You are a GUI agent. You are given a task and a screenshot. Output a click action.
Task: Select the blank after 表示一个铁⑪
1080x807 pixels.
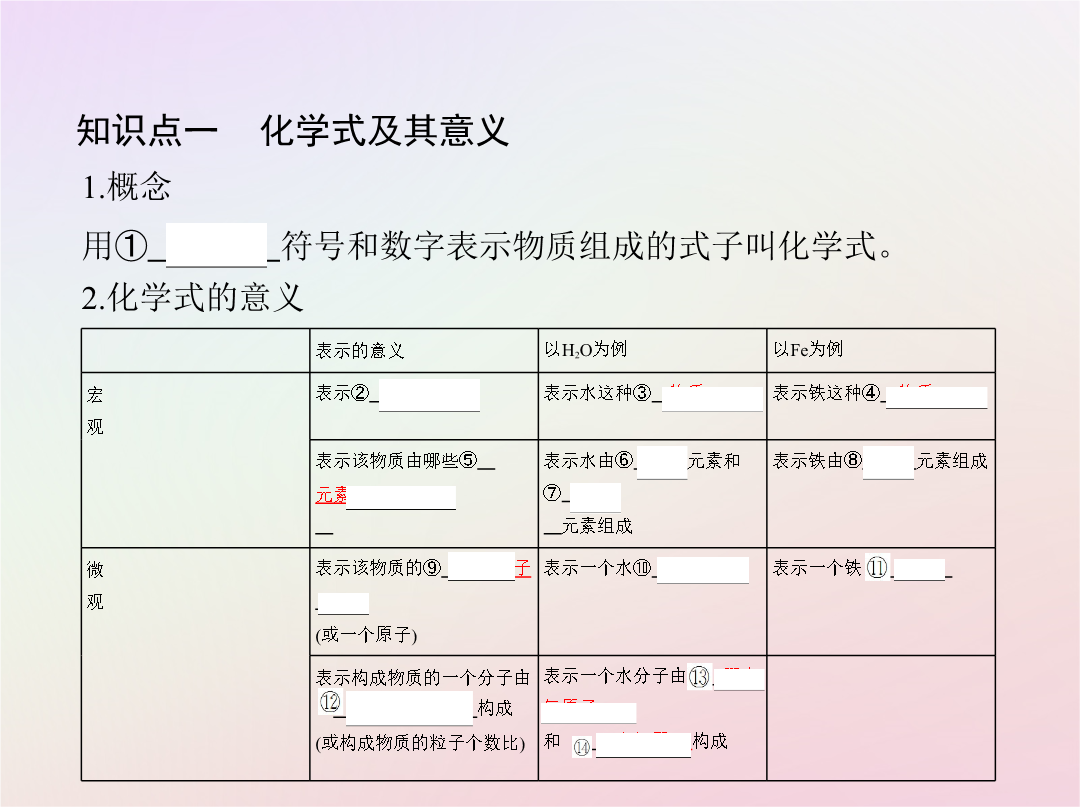click(x=919, y=570)
